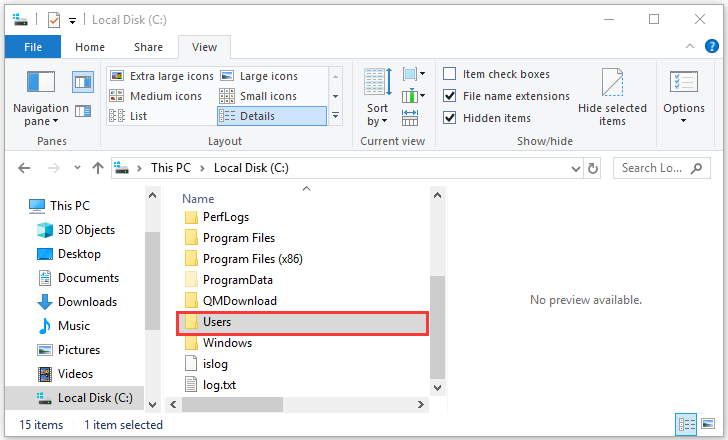Open 3D Objects in the sidebar
The width and height of the screenshot is (728, 440).
click(86, 230)
